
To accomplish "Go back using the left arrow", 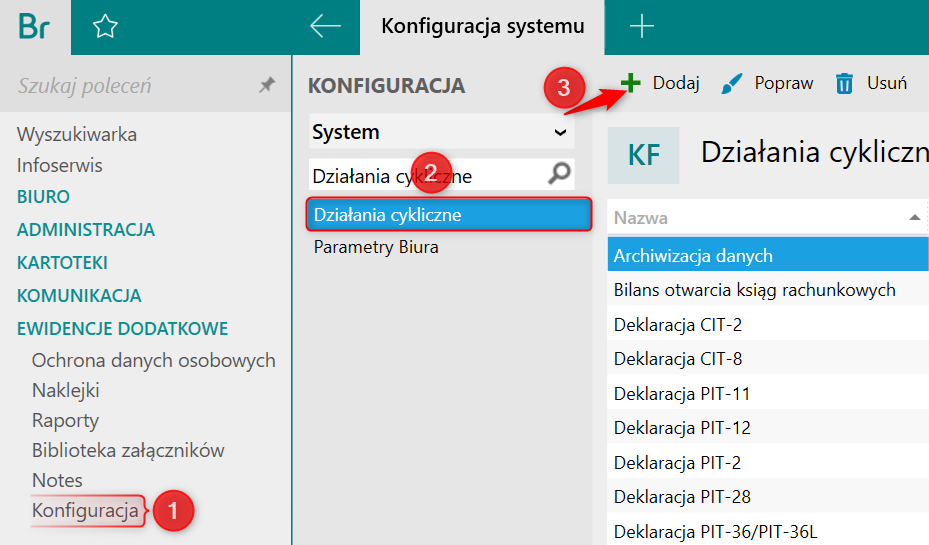I will click(325, 26).
